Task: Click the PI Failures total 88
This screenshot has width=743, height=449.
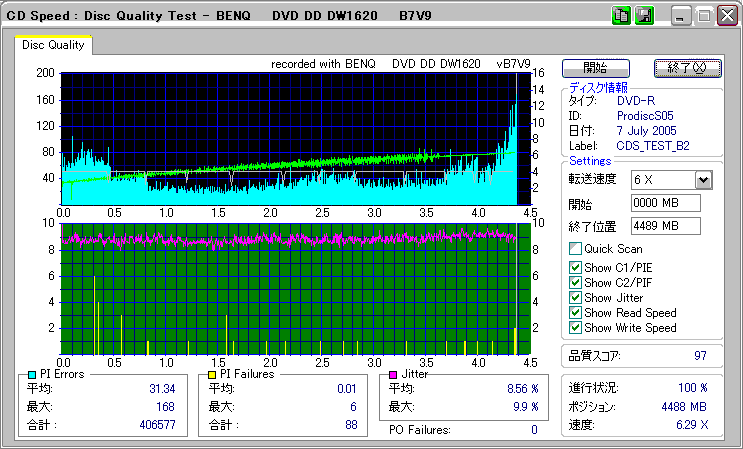Action: pos(351,425)
